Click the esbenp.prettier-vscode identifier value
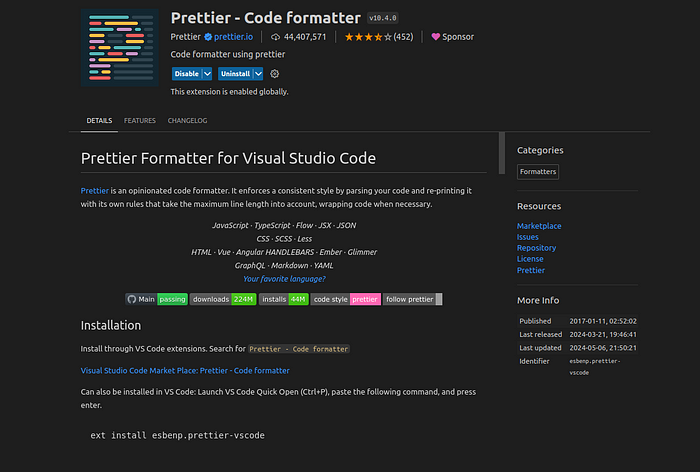 pyautogui.click(x=595, y=367)
